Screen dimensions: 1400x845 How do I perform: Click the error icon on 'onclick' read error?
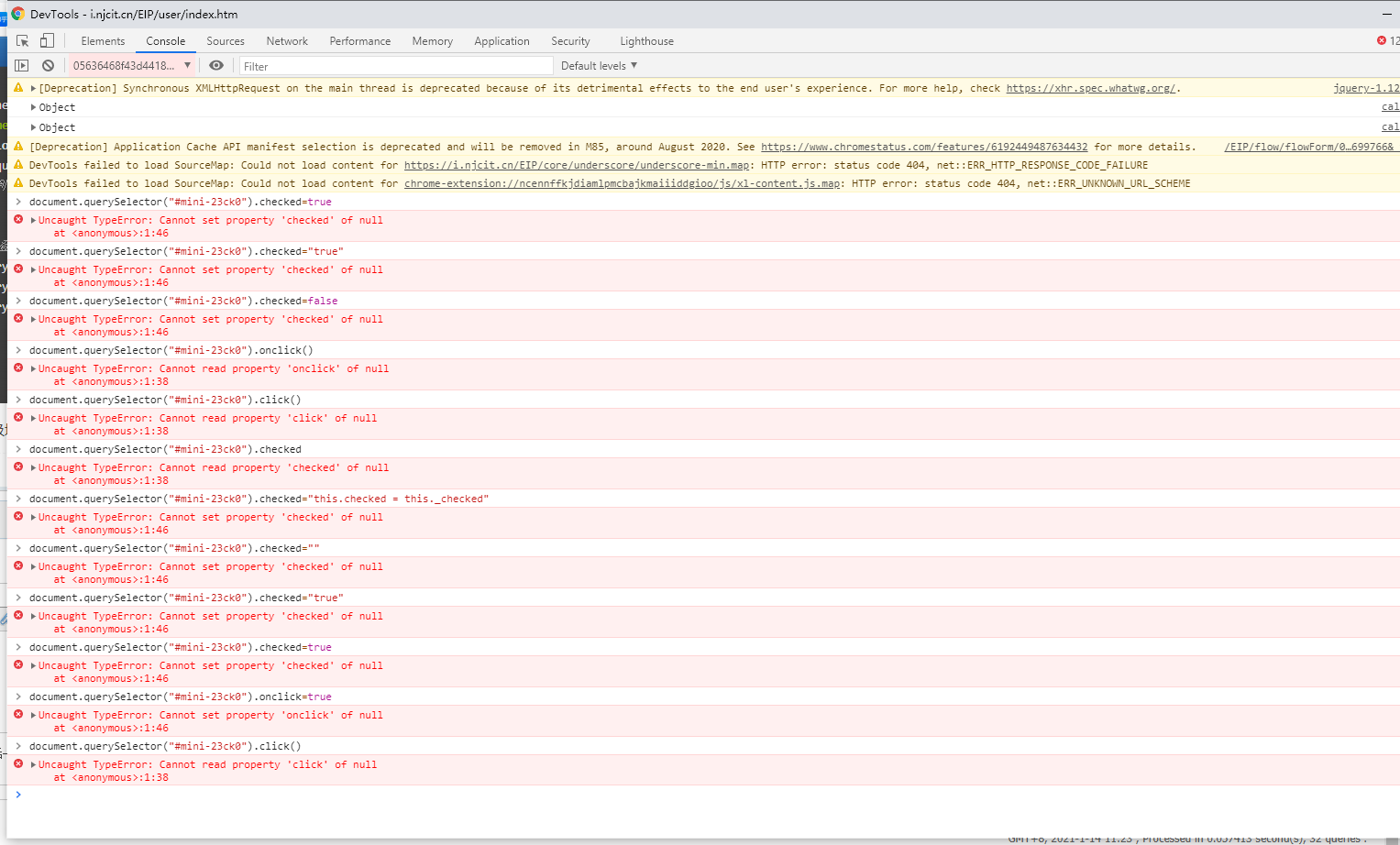tap(18, 368)
